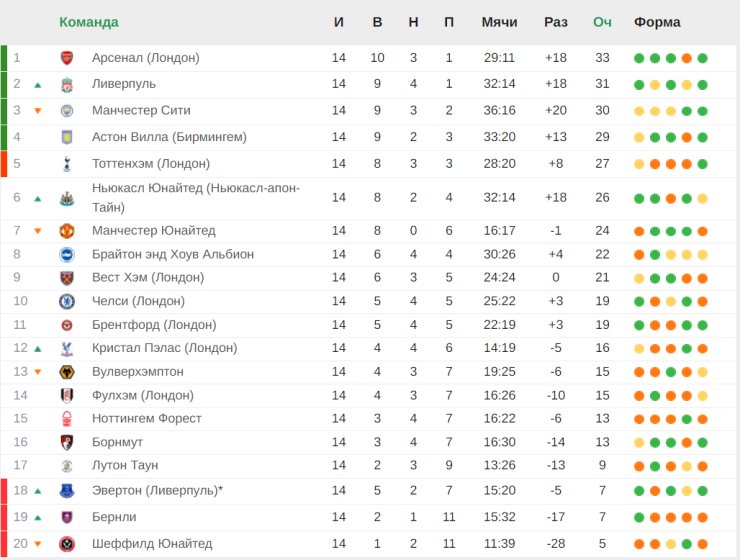Click the Sheffield United crest icon

[67, 544]
